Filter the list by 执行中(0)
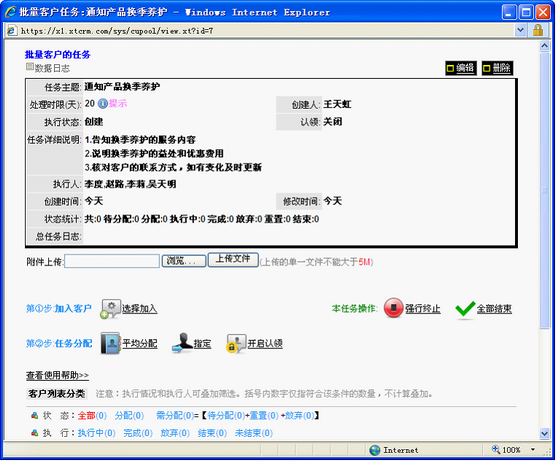Image resolution: width=556 pixels, height=461 pixels. [x=96, y=433]
